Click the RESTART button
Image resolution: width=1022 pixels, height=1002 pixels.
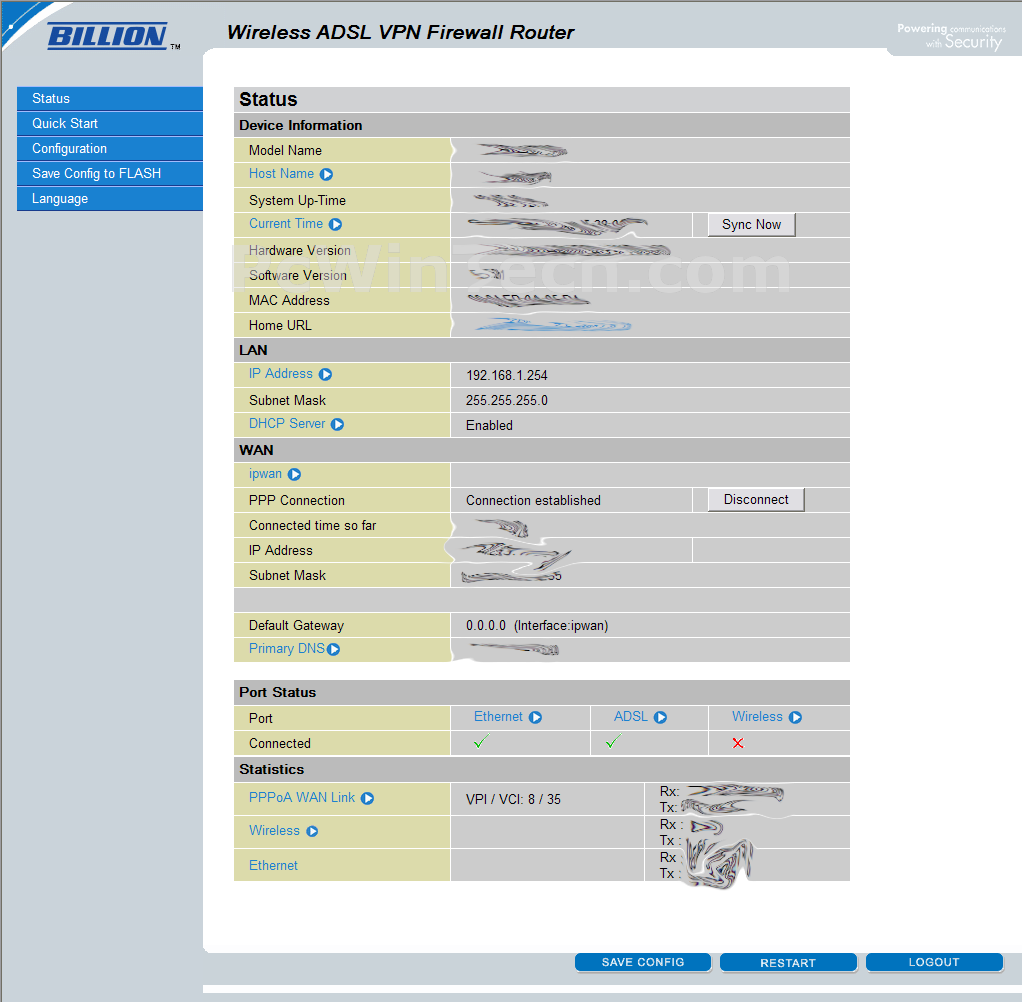click(x=788, y=962)
